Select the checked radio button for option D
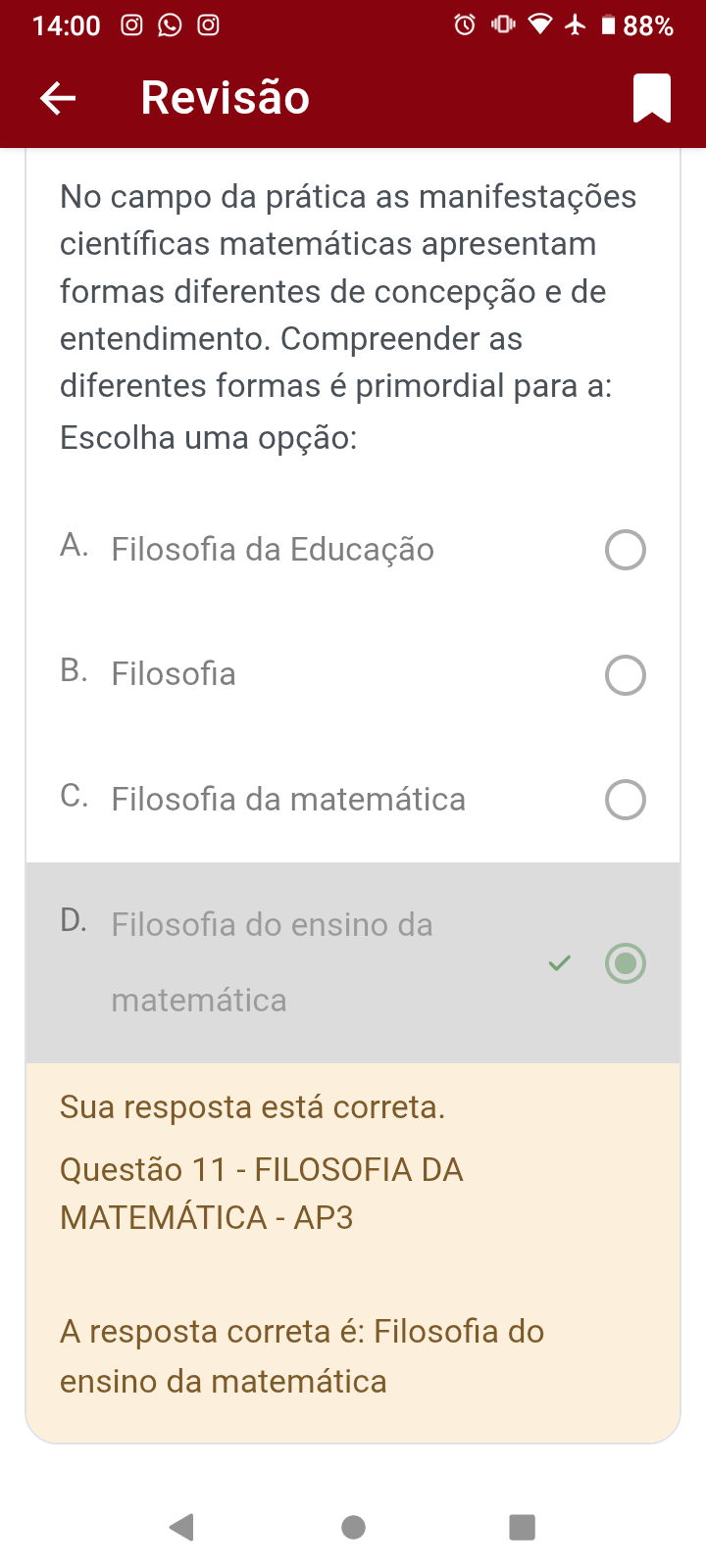 pyautogui.click(x=625, y=963)
